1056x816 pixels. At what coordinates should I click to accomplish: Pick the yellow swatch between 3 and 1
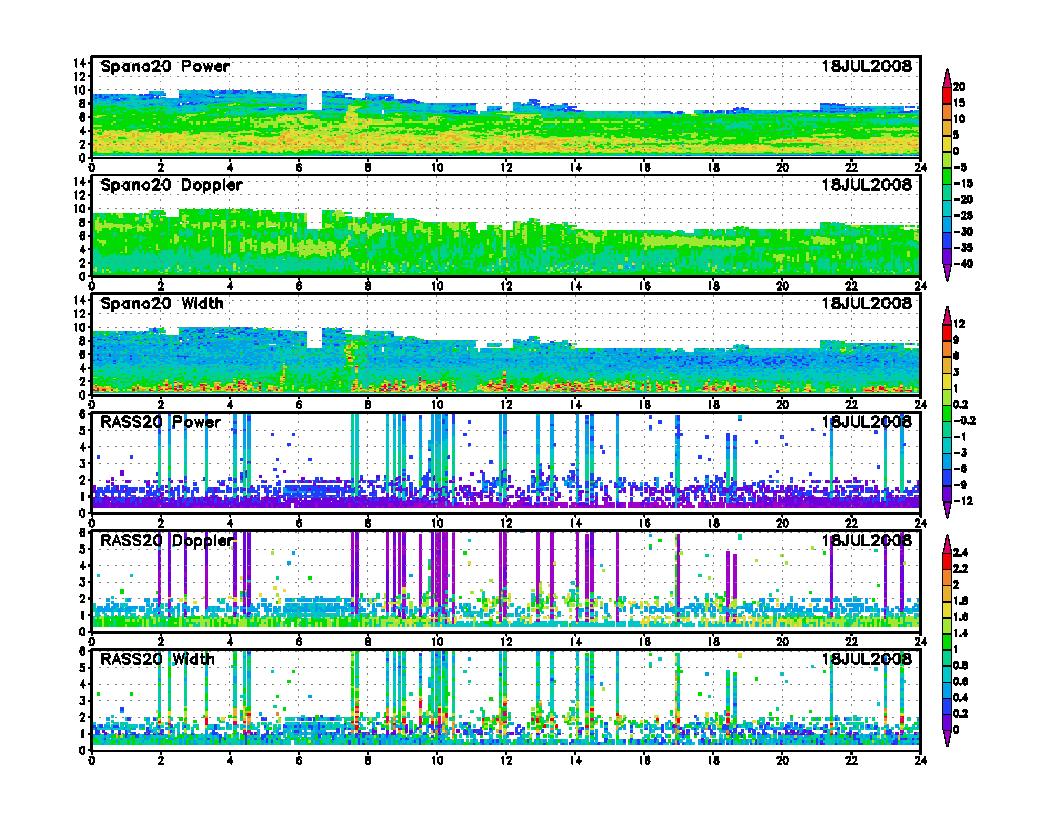947,380
